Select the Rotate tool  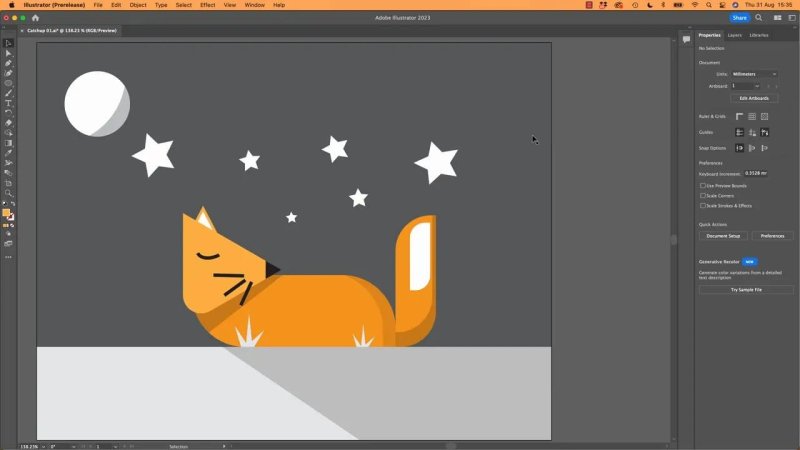(8, 113)
